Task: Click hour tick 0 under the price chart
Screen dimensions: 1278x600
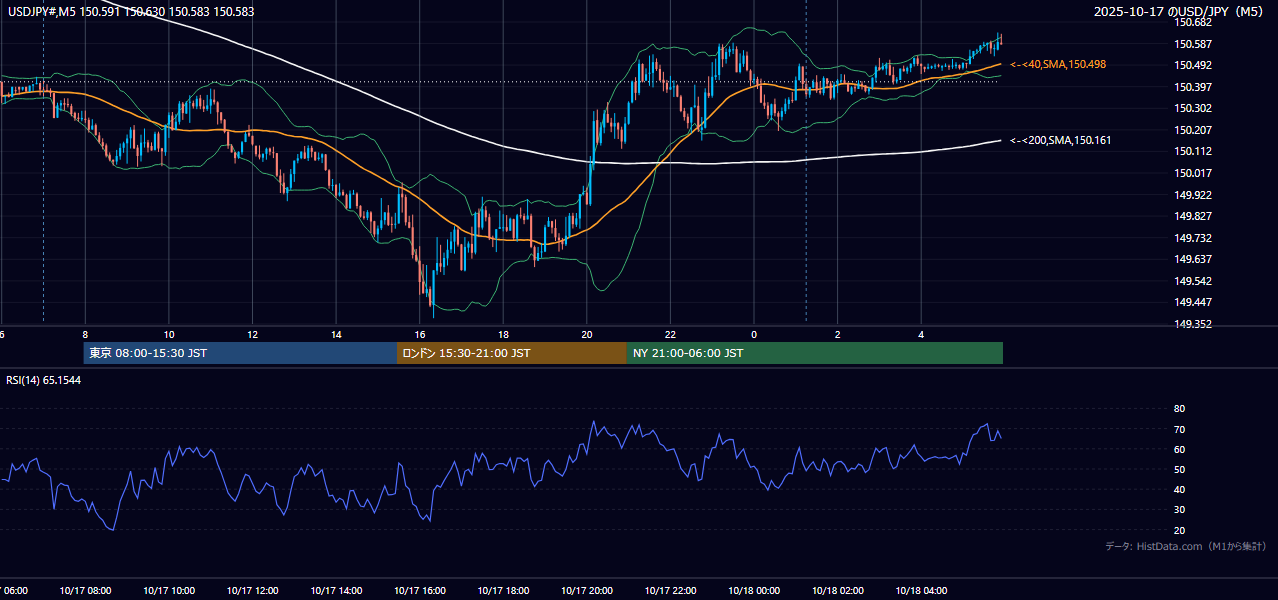Action: point(754,334)
